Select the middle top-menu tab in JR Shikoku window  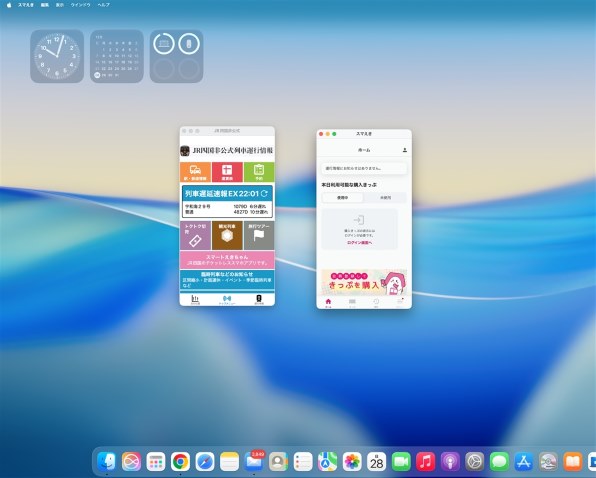click(x=227, y=299)
